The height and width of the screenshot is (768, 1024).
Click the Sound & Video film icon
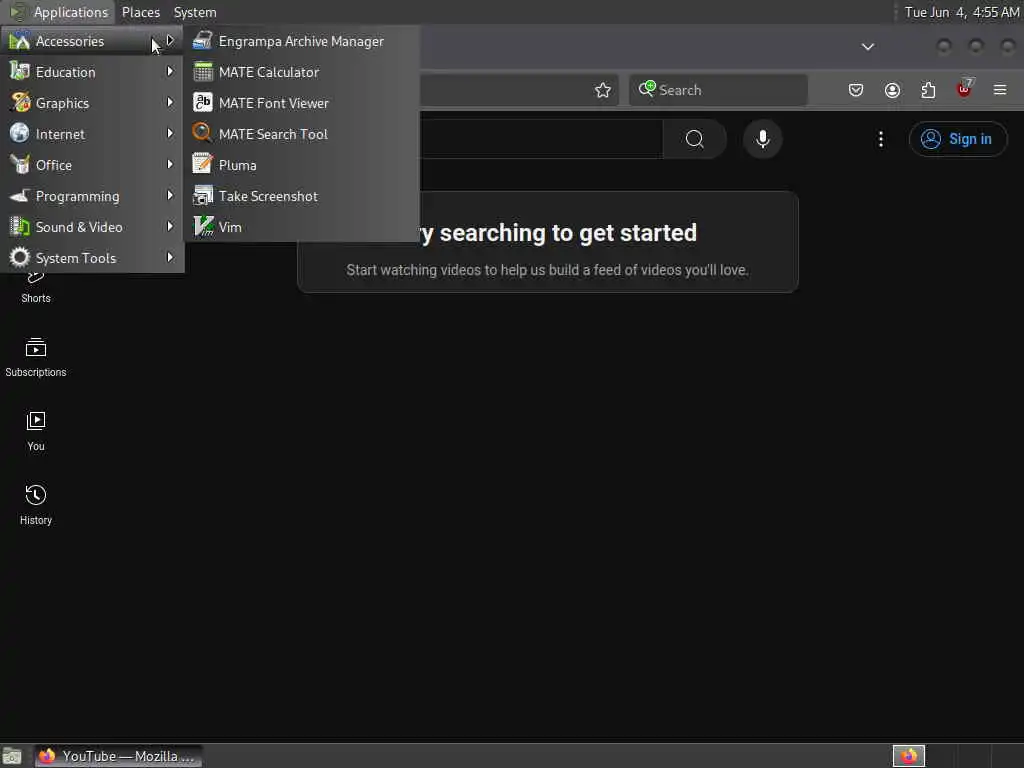tap(20, 227)
